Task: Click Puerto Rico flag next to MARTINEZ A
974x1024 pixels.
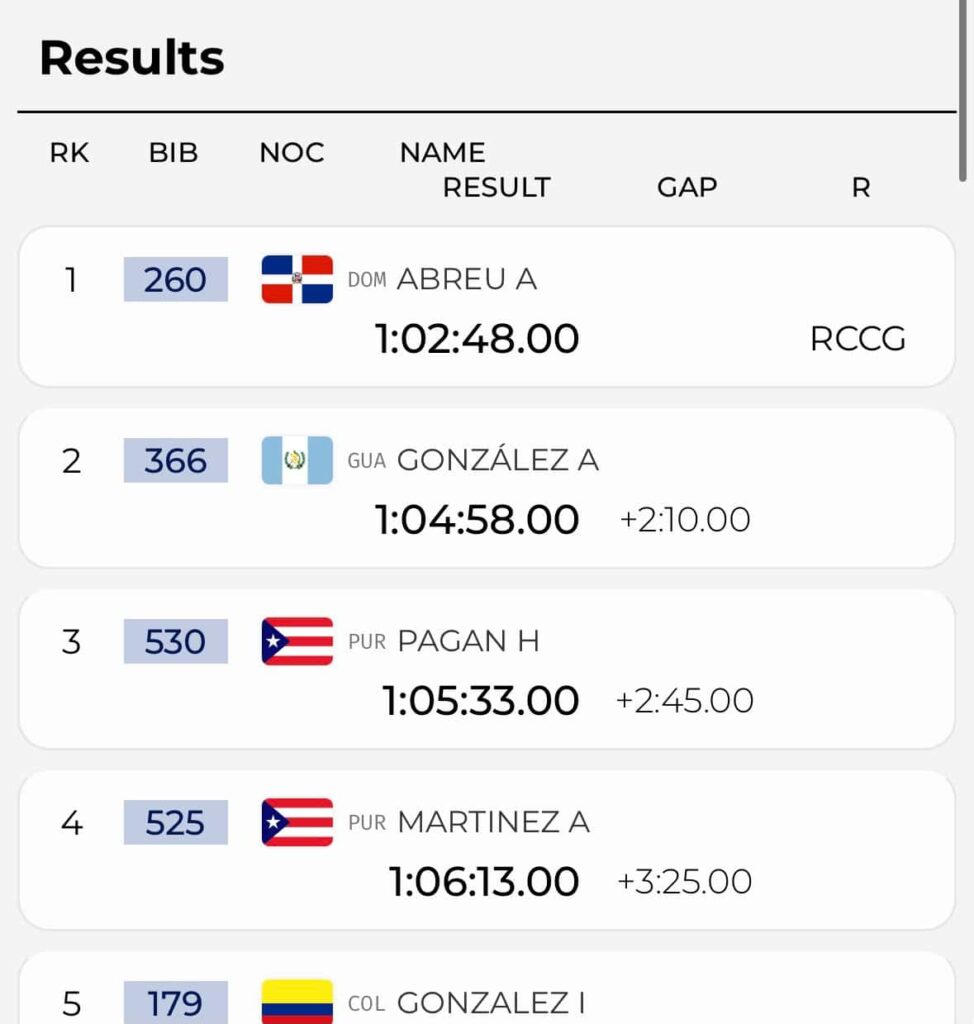Action: 297,822
